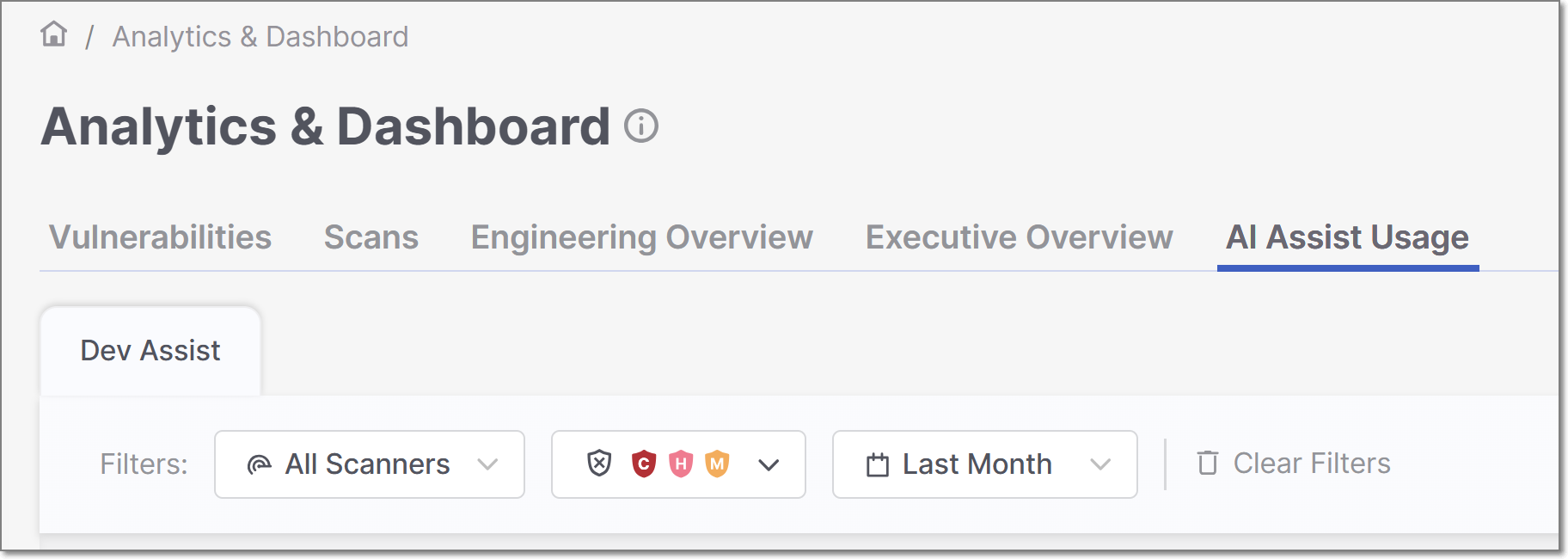Switch to the Vulnerabilities tab

coord(160,237)
